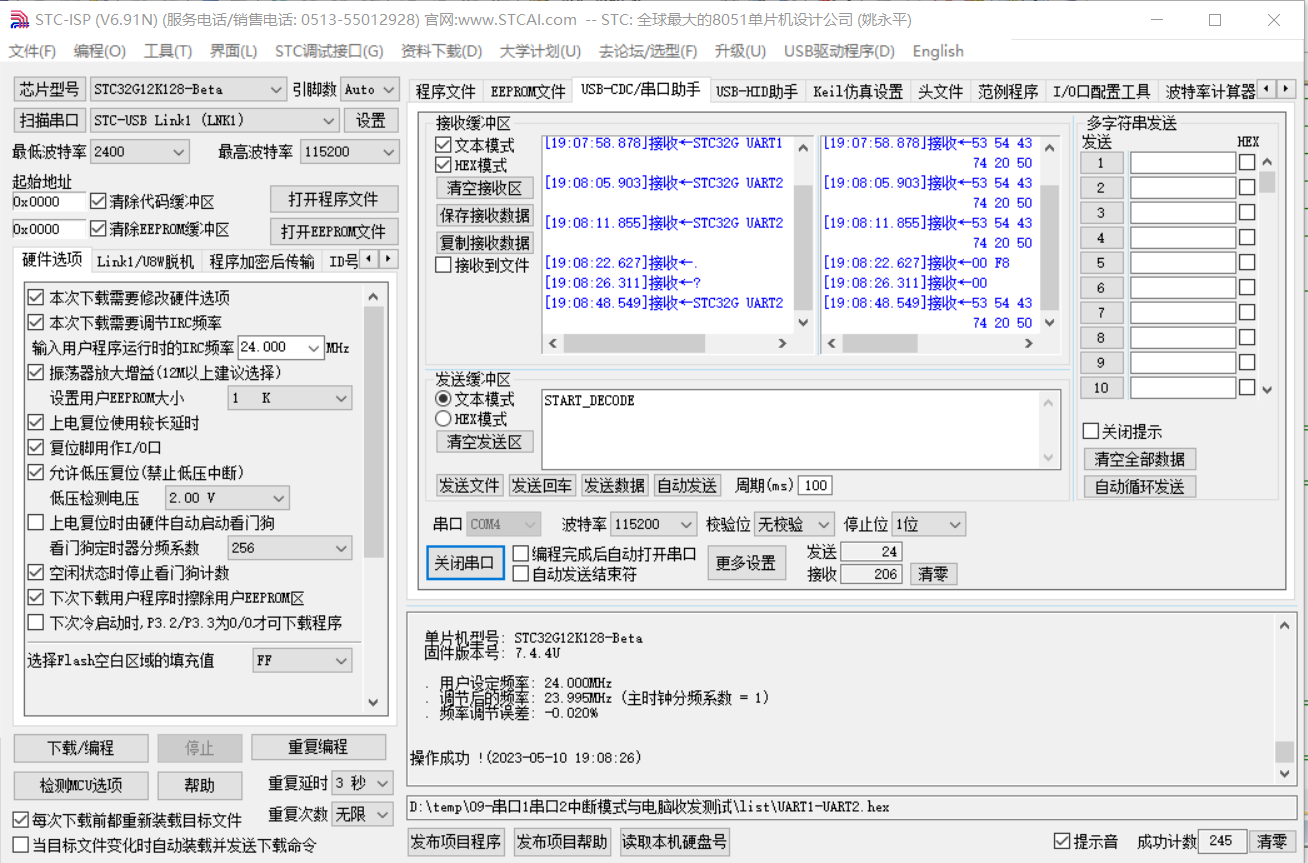
Task: Click 发送文件 button
Action: (470, 486)
